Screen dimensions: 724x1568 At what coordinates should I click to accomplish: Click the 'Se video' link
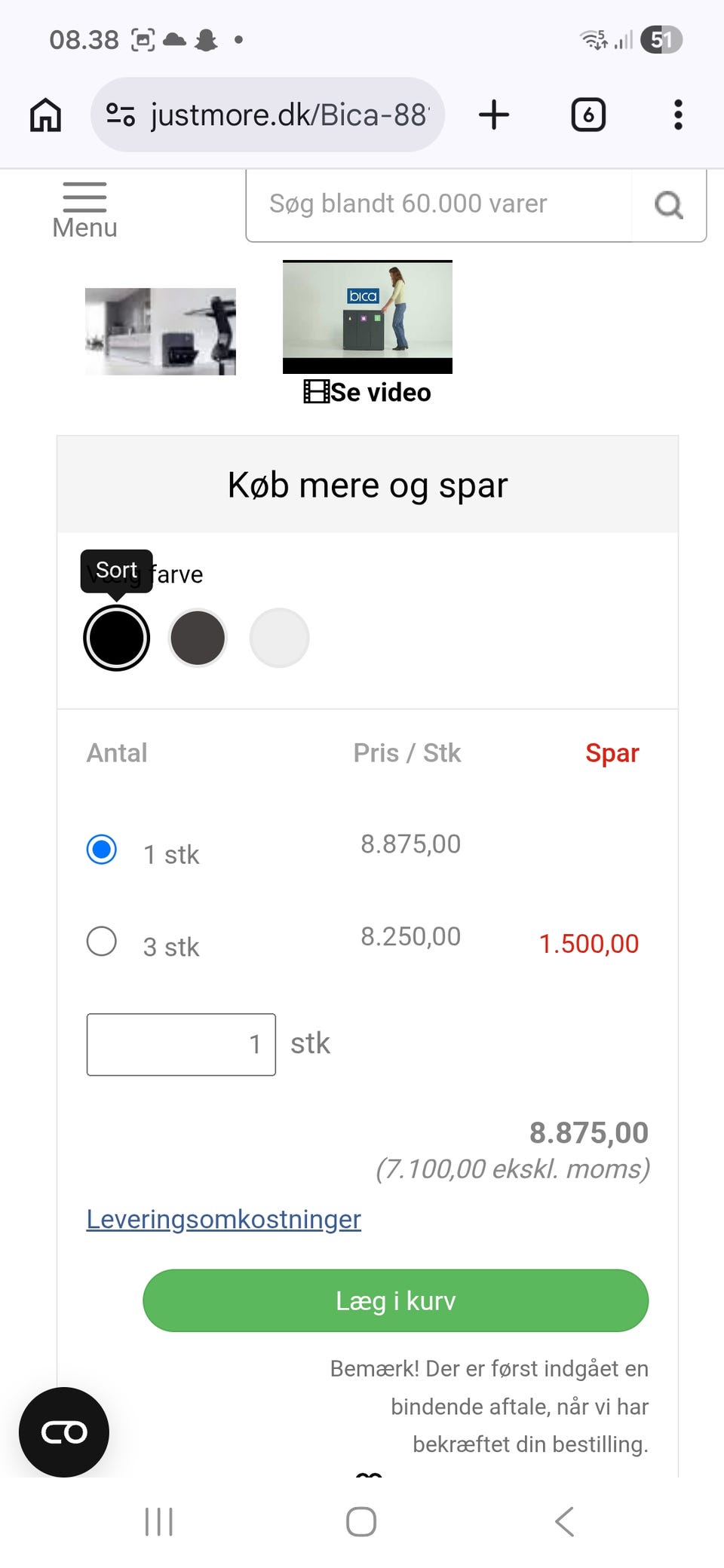coord(368,393)
